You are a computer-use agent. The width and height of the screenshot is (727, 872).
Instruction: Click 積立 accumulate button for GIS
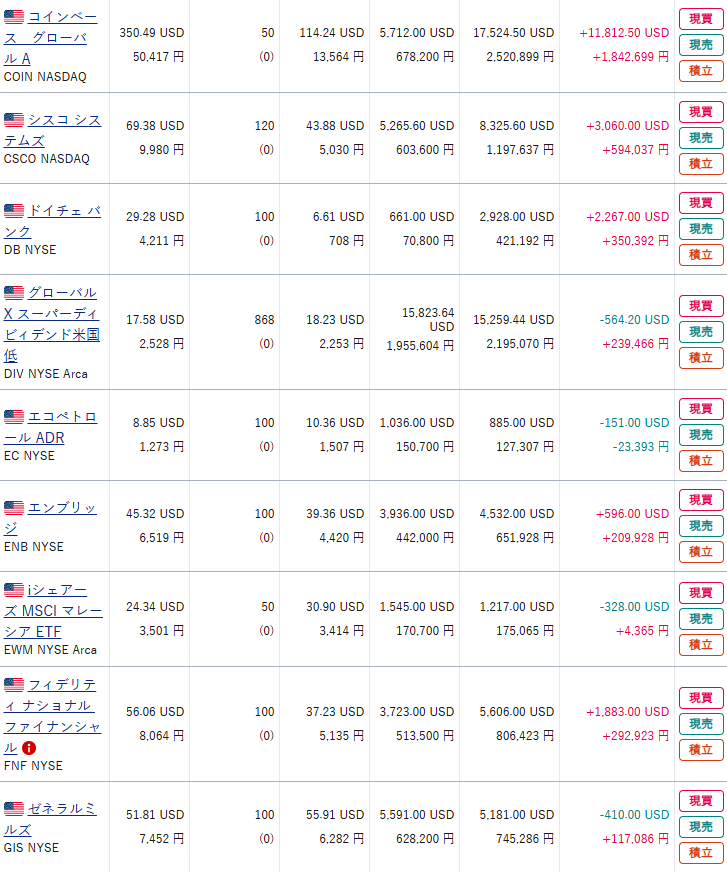701,853
